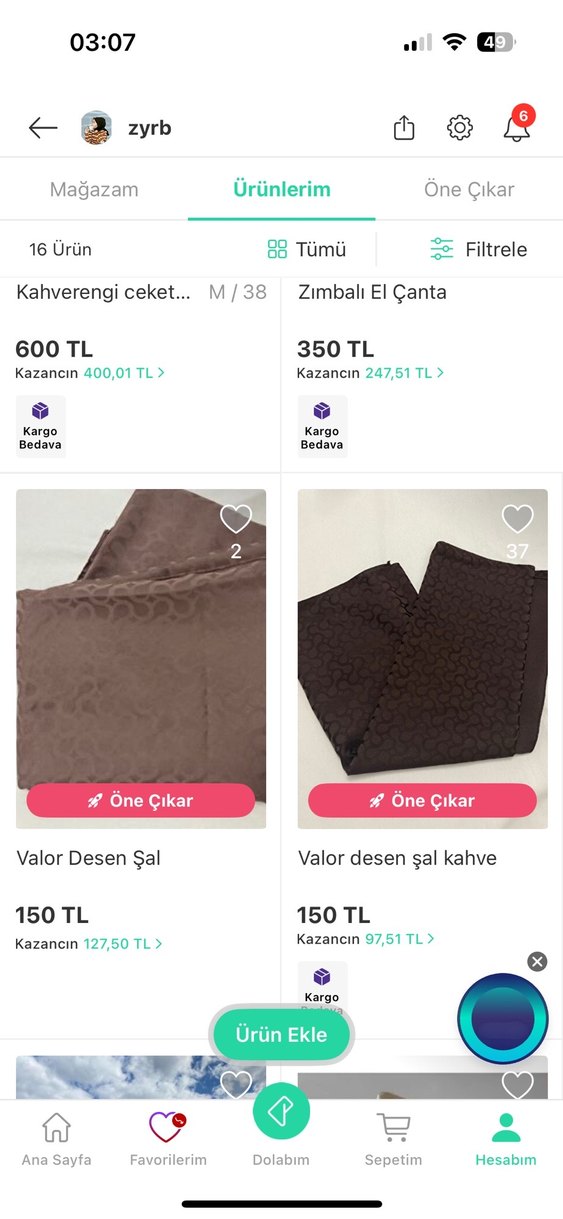Viewport: 563px width, 1219px height.
Task: Open the Dolabım tag icon
Action: point(281,1111)
